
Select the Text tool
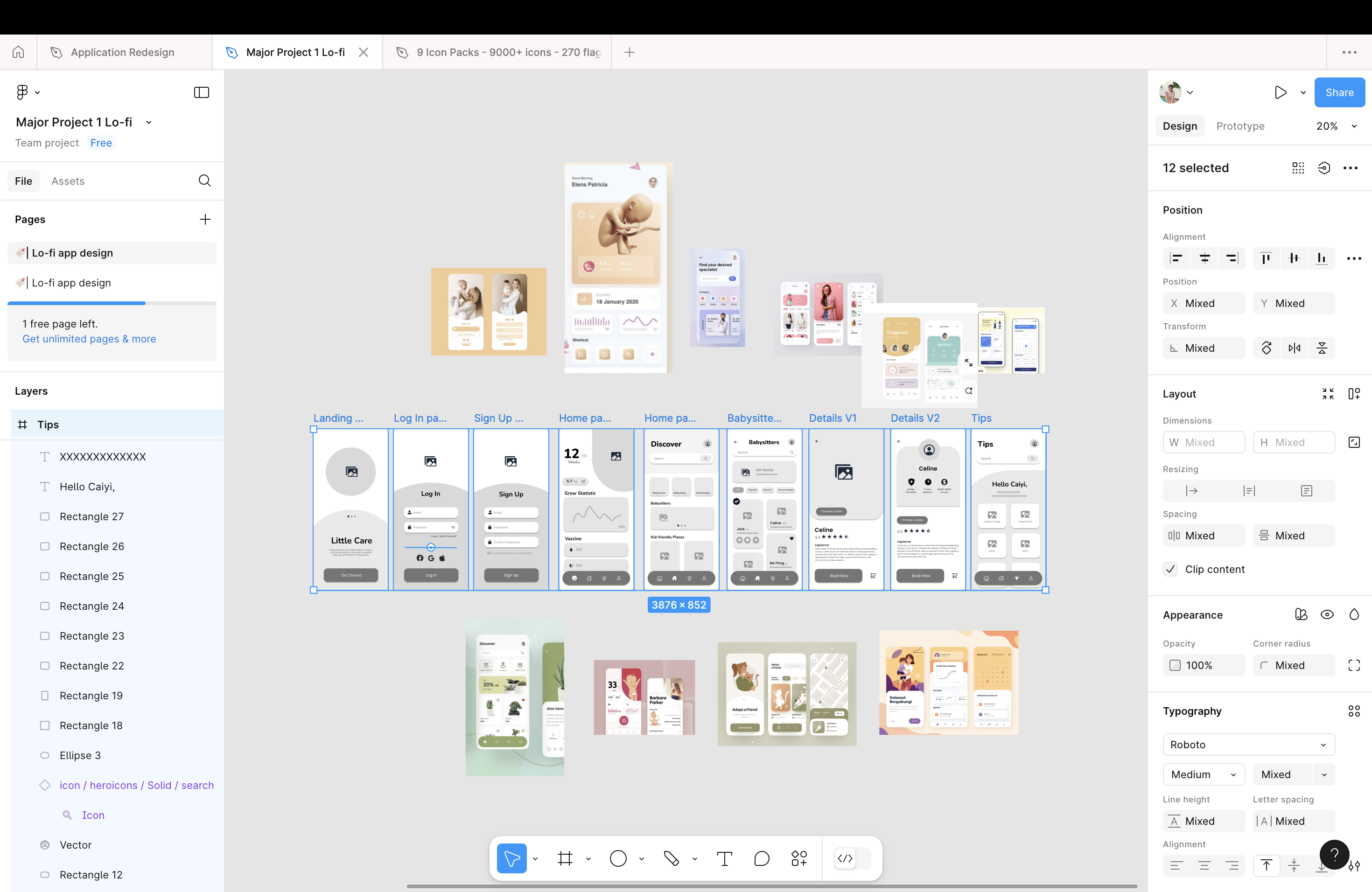click(724, 858)
